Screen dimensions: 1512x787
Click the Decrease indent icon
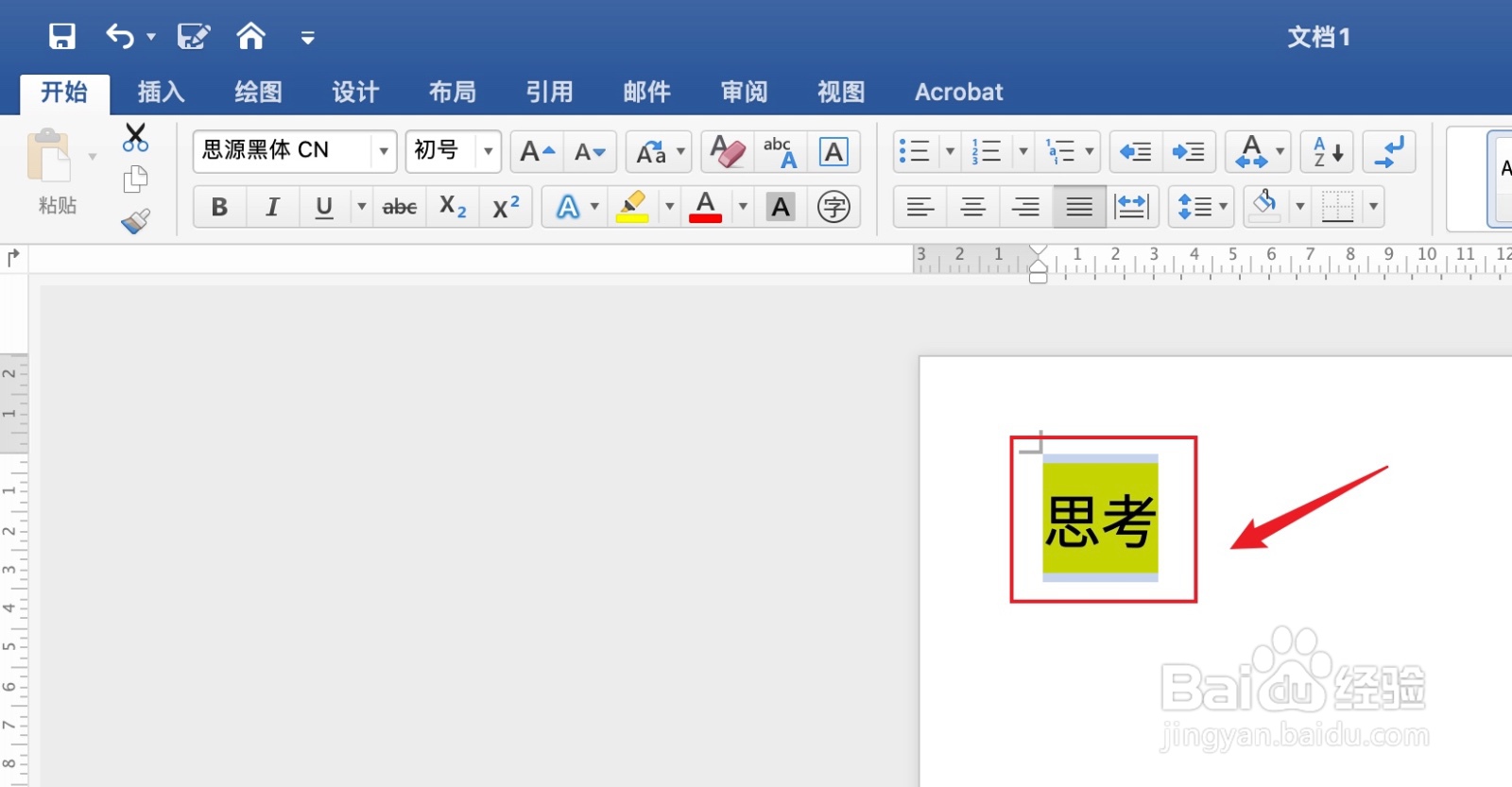tap(1135, 151)
